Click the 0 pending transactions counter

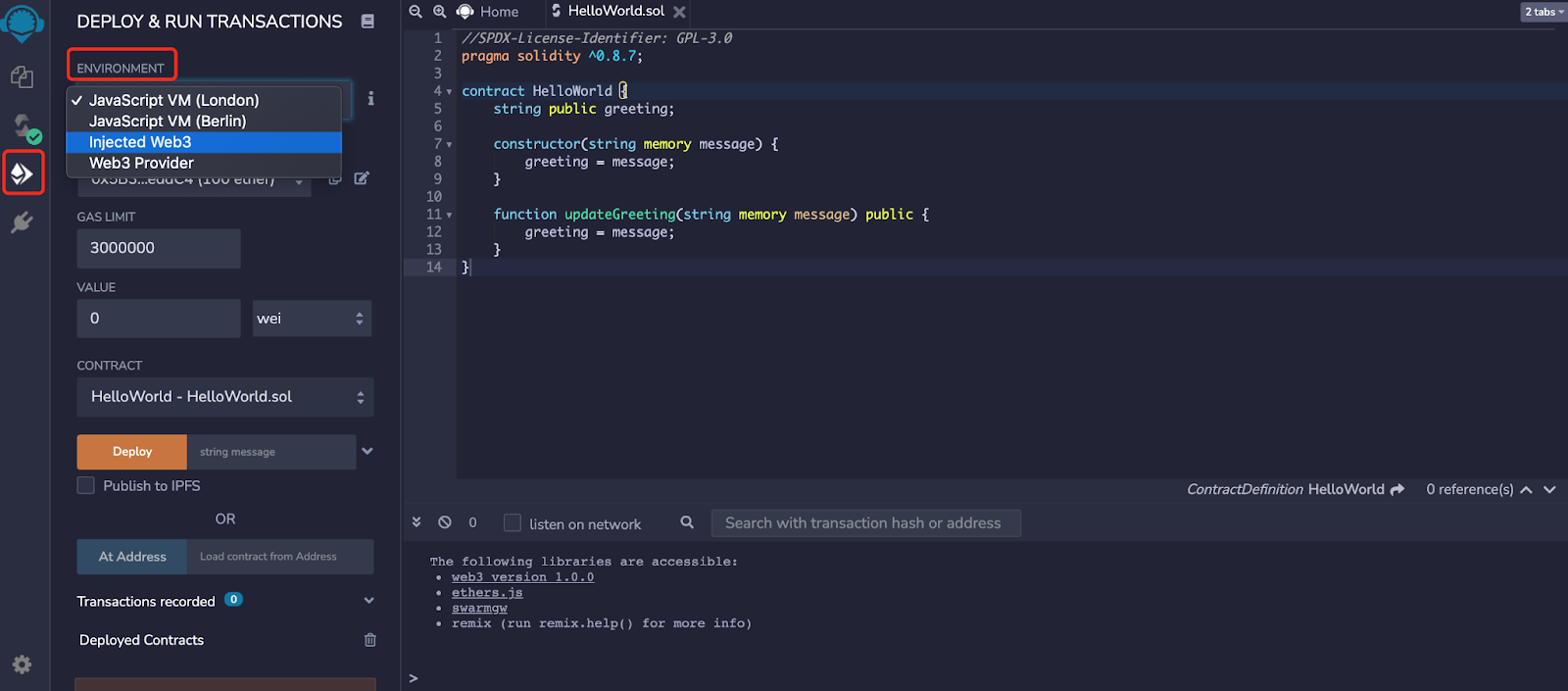[x=472, y=522]
